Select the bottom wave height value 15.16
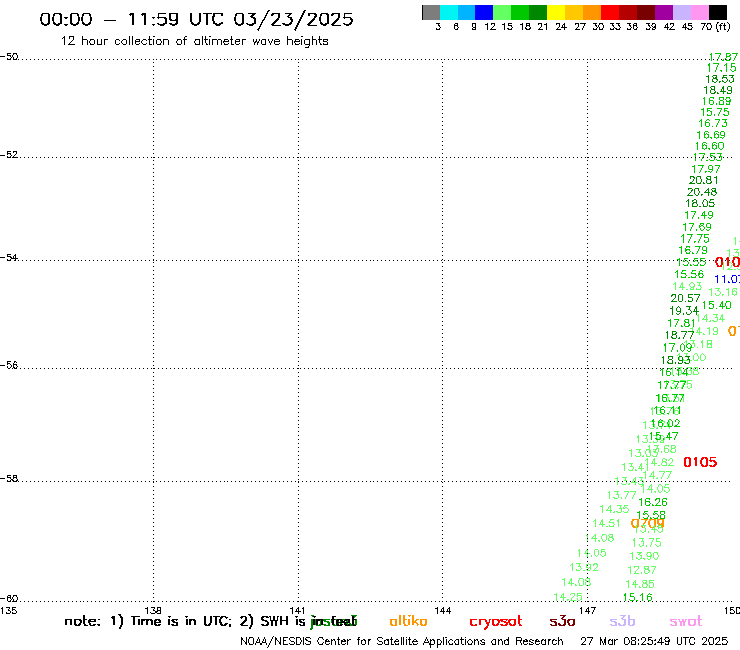740x650 pixels. tap(638, 598)
